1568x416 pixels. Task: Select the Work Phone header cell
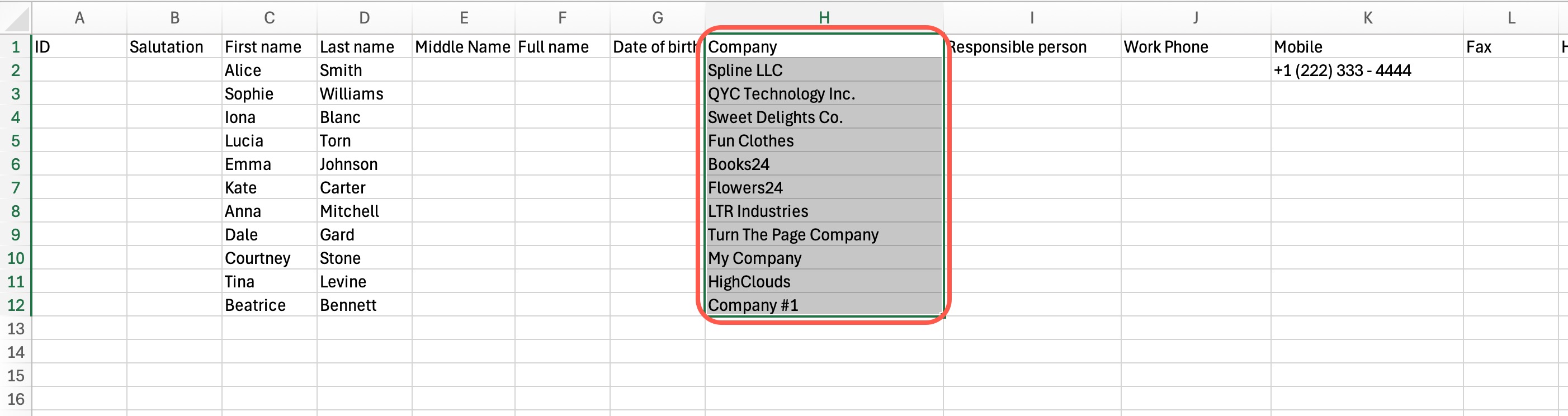click(x=1196, y=47)
